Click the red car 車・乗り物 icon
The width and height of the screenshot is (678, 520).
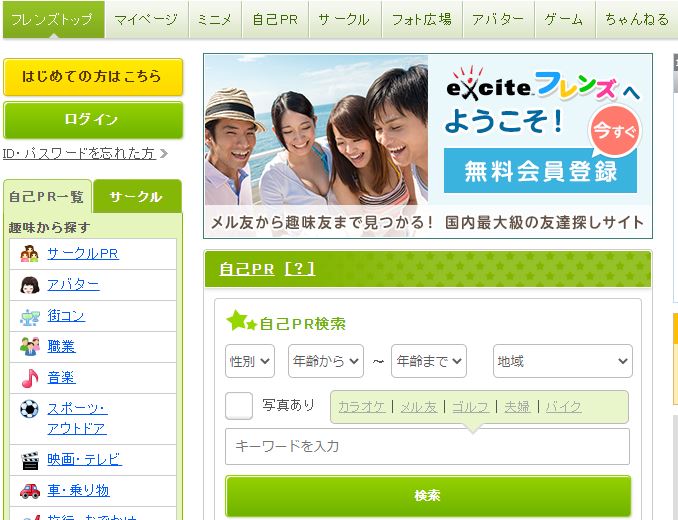tap(30, 491)
